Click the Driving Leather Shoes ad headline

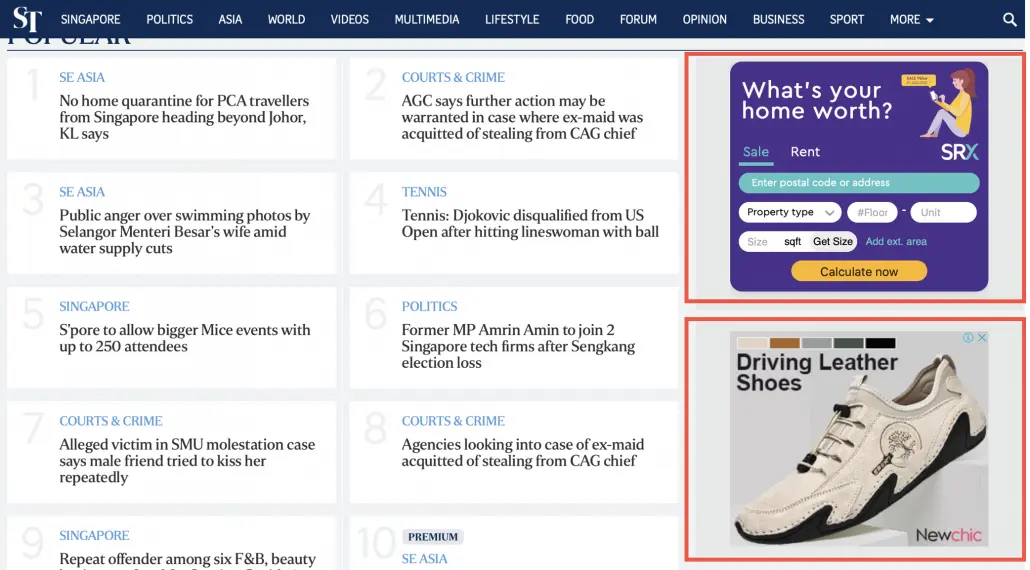(817, 372)
